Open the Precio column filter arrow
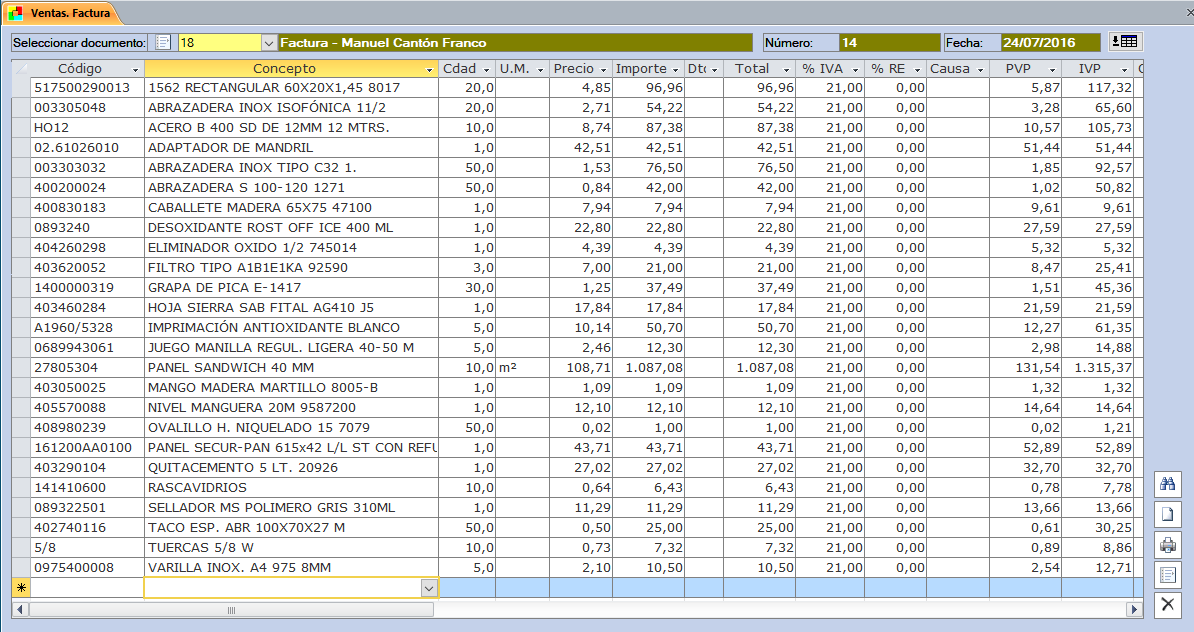Image resolution: width=1194 pixels, height=632 pixels. [603, 70]
